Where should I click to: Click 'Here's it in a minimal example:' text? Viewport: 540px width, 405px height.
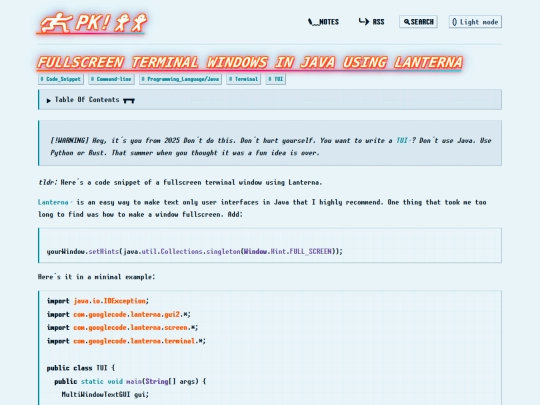pos(96,277)
